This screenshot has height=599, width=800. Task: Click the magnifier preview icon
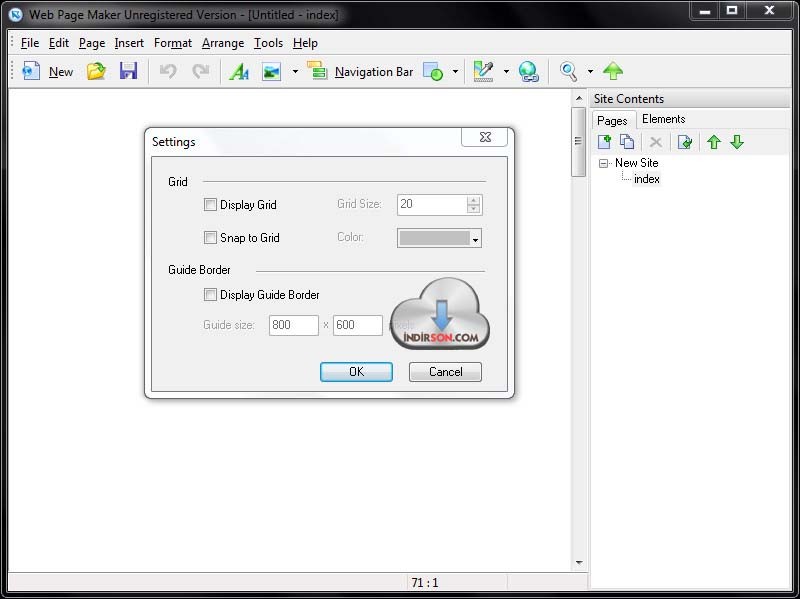[x=568, y=71]
